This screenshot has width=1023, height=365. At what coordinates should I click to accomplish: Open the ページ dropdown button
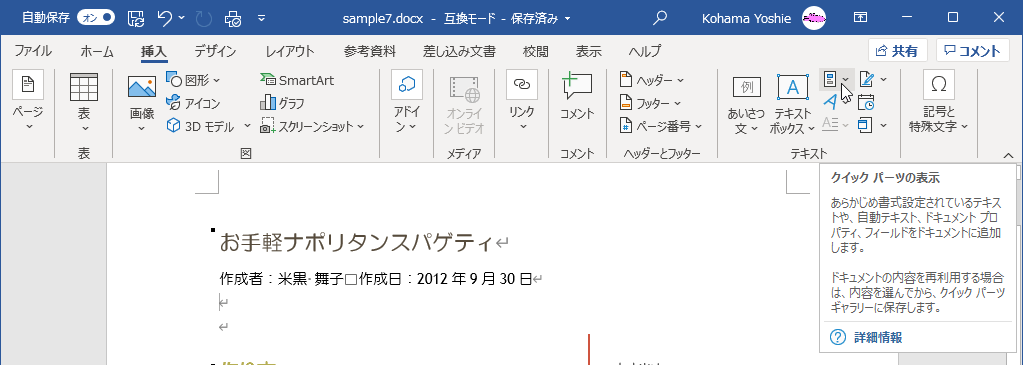click(28, 101)
